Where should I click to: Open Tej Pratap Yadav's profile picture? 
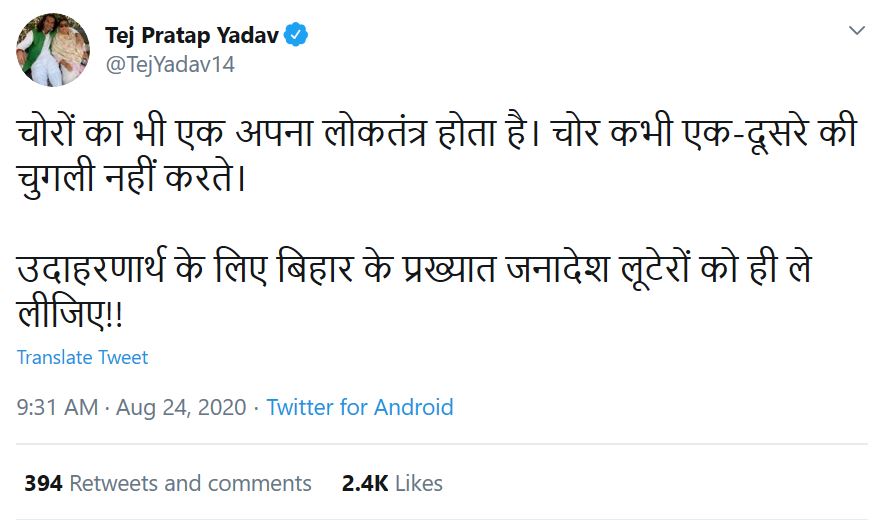click(52, 50)
